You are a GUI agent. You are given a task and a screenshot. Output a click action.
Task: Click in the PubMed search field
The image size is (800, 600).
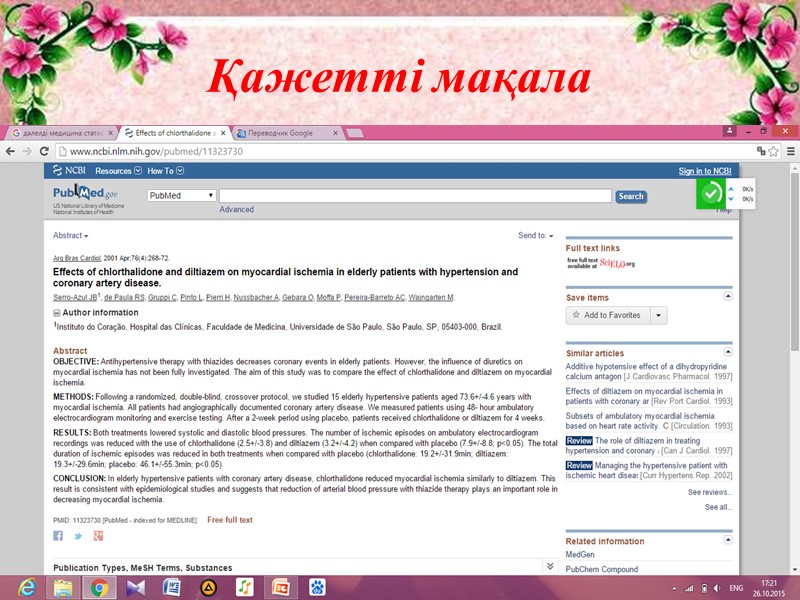pyautogui.click(x=415, y=196)
